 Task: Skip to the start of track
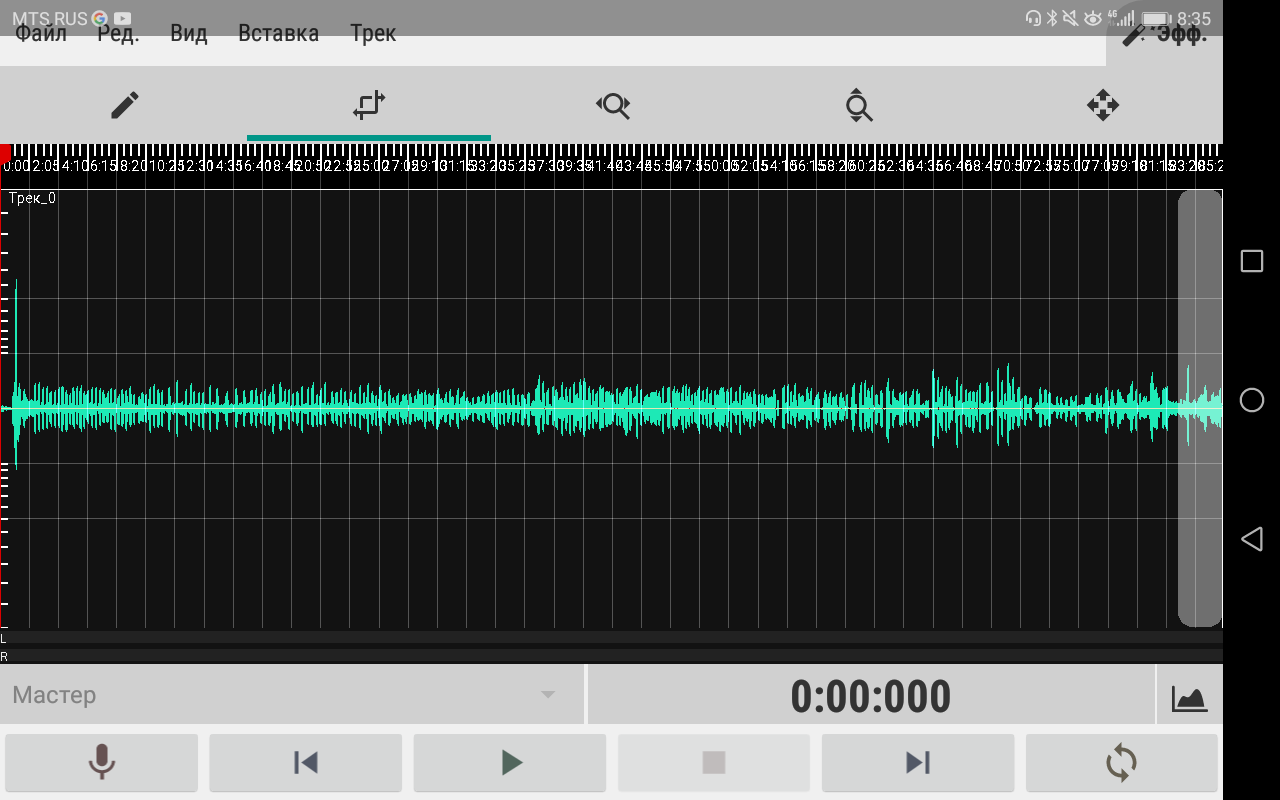point(305,763)
